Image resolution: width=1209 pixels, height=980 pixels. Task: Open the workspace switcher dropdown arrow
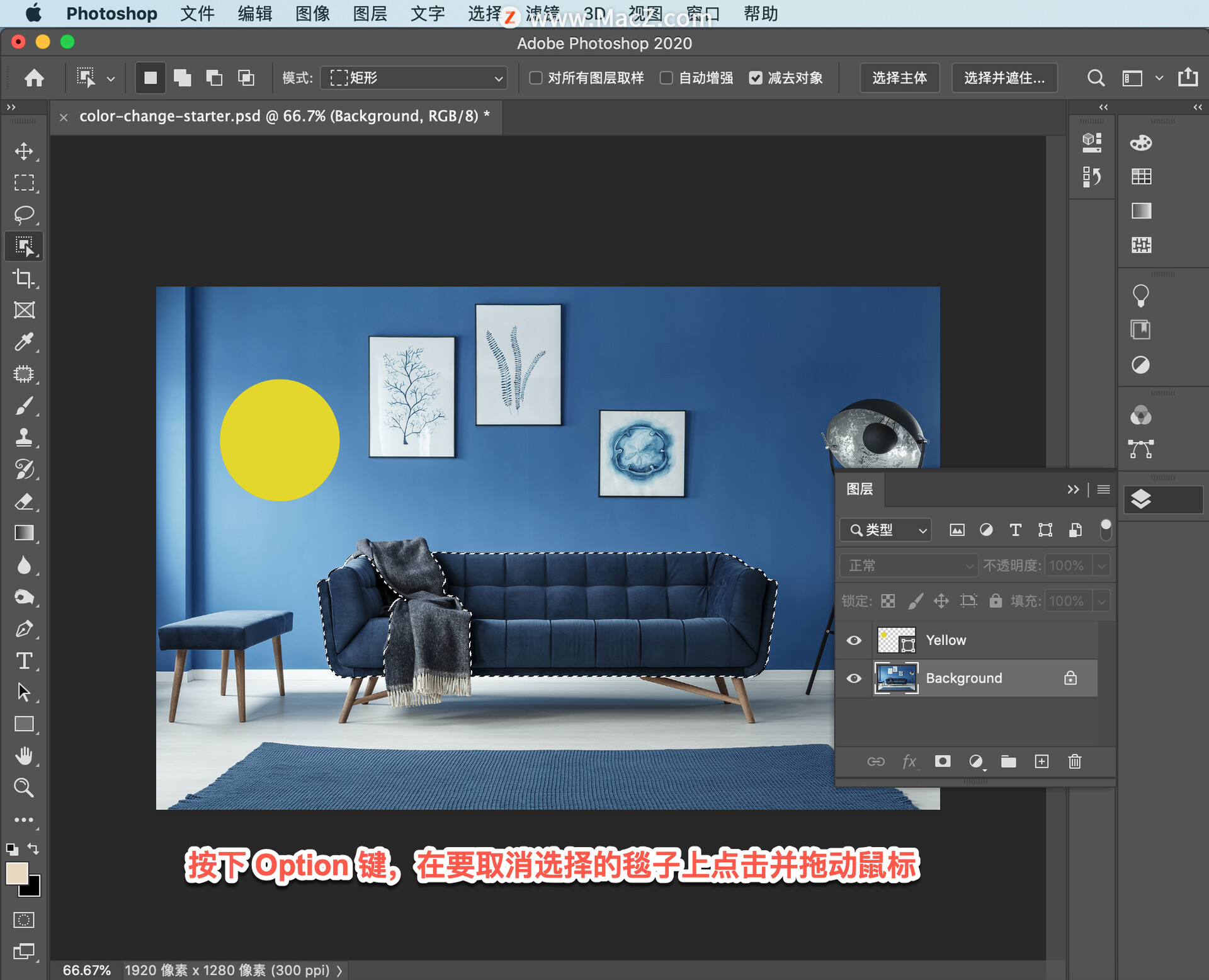(x=1159, y=78)
